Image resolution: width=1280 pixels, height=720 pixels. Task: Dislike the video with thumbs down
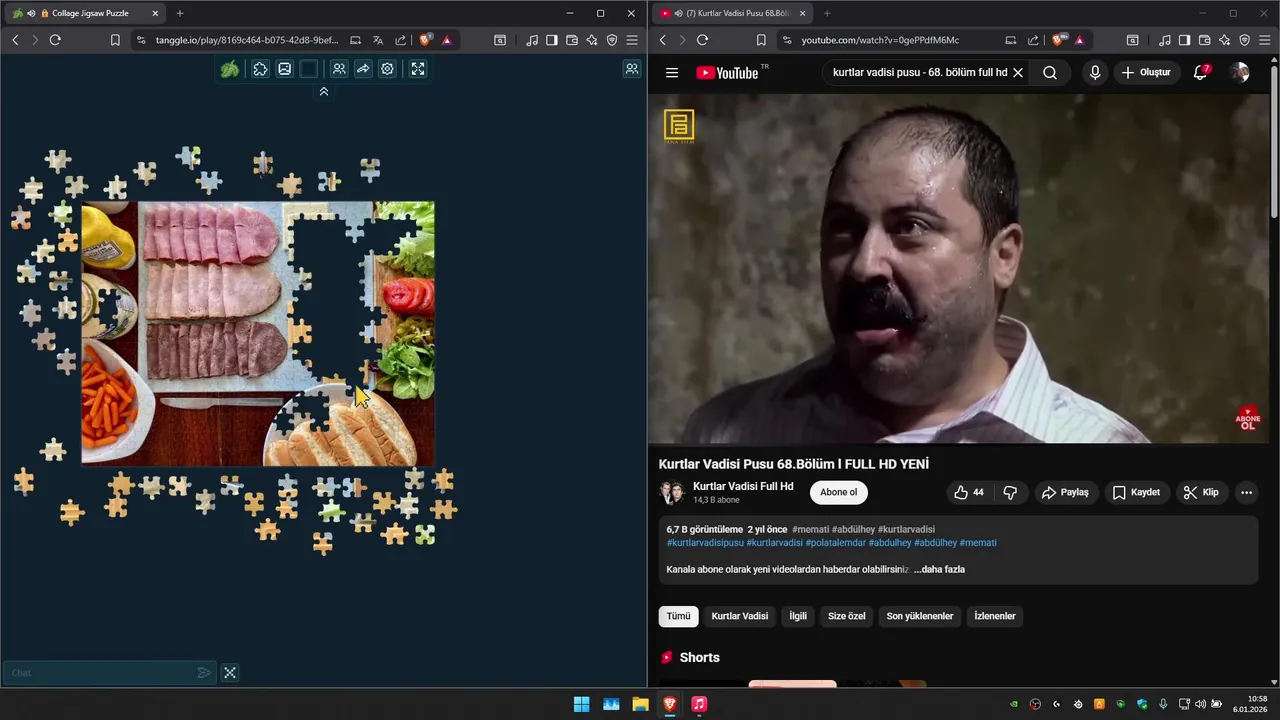(x=1010, y=492)
